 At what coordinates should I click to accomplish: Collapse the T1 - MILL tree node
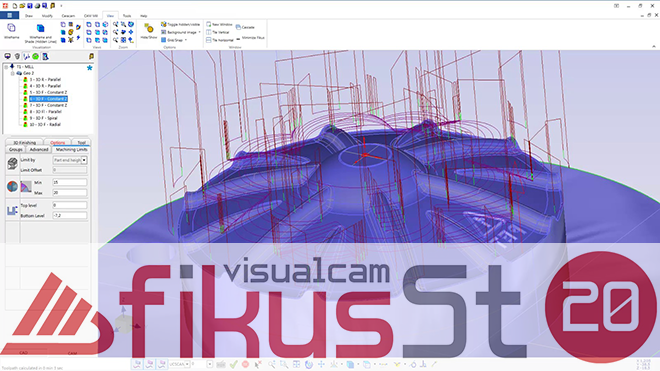point(6,67)
